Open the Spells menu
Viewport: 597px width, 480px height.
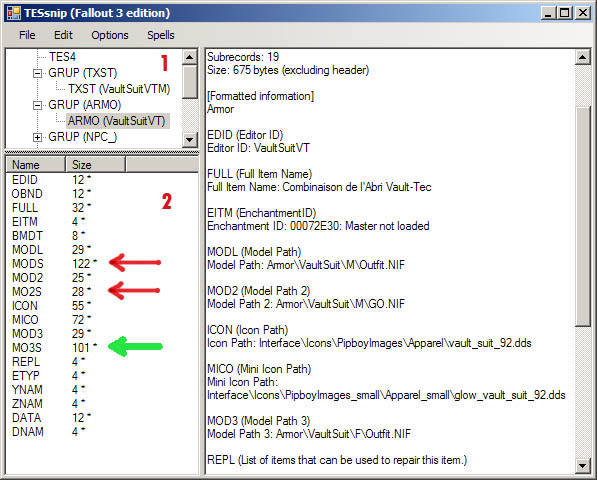click(161, 35)
